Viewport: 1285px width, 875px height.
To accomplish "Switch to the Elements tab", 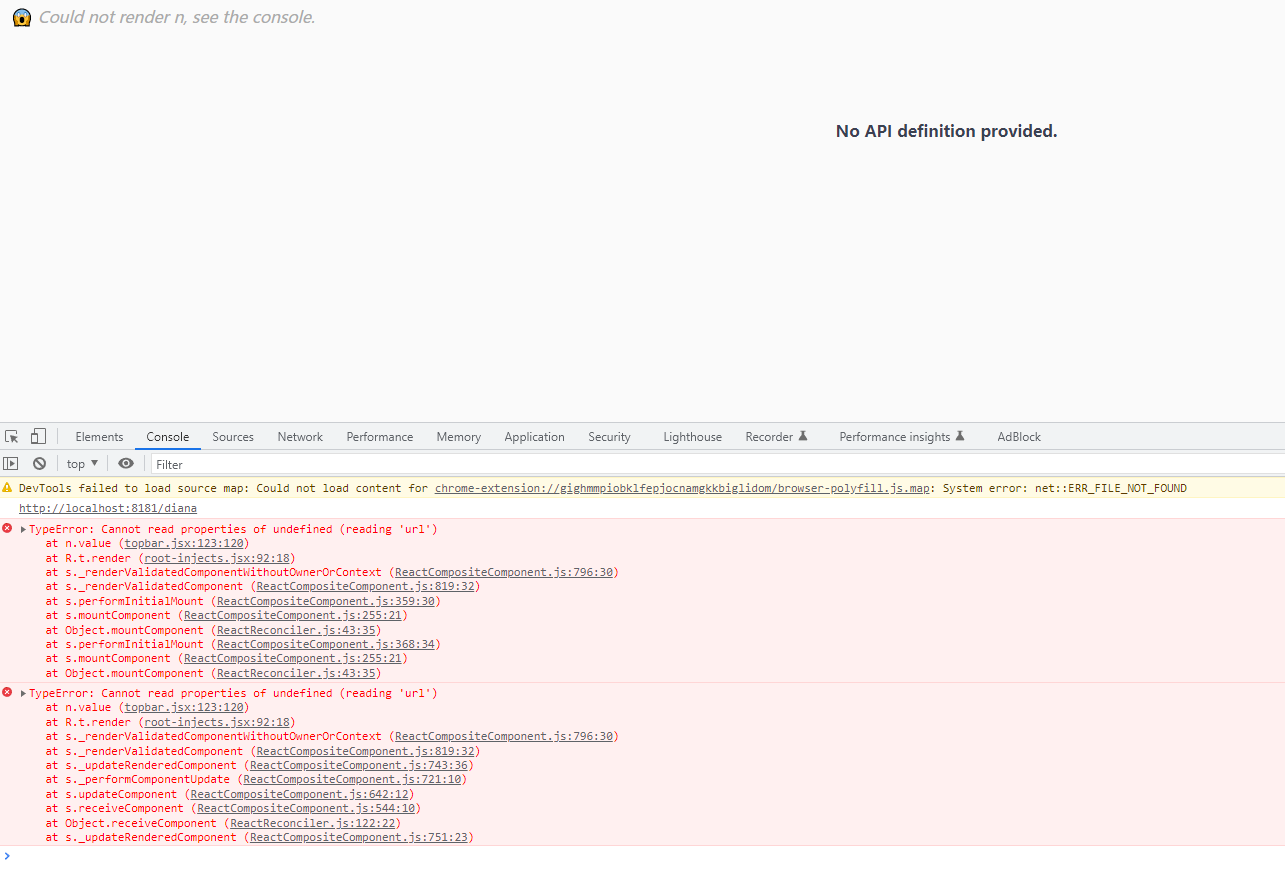I will 99,436.
